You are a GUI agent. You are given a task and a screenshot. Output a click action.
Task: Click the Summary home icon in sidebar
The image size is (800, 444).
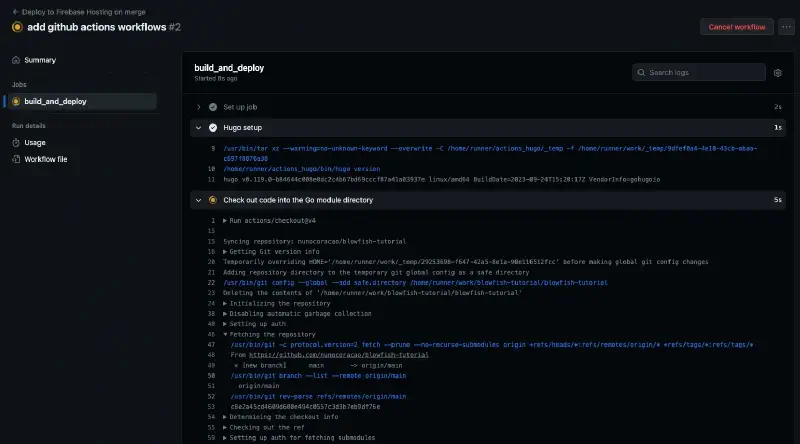point(17,60)
